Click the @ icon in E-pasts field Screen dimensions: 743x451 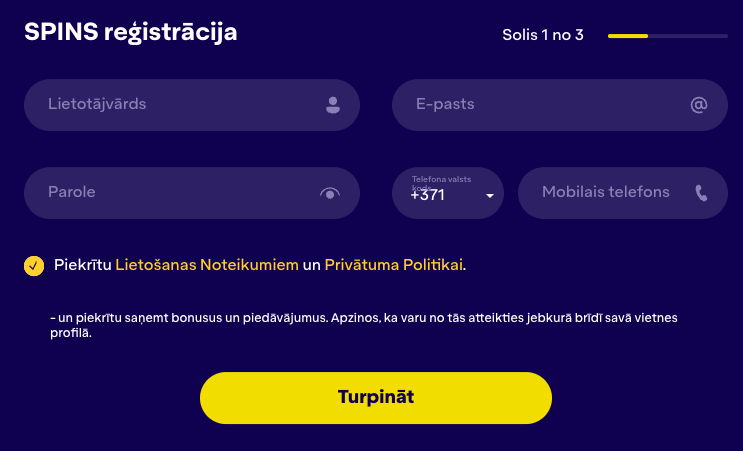(x=698, y=105)
